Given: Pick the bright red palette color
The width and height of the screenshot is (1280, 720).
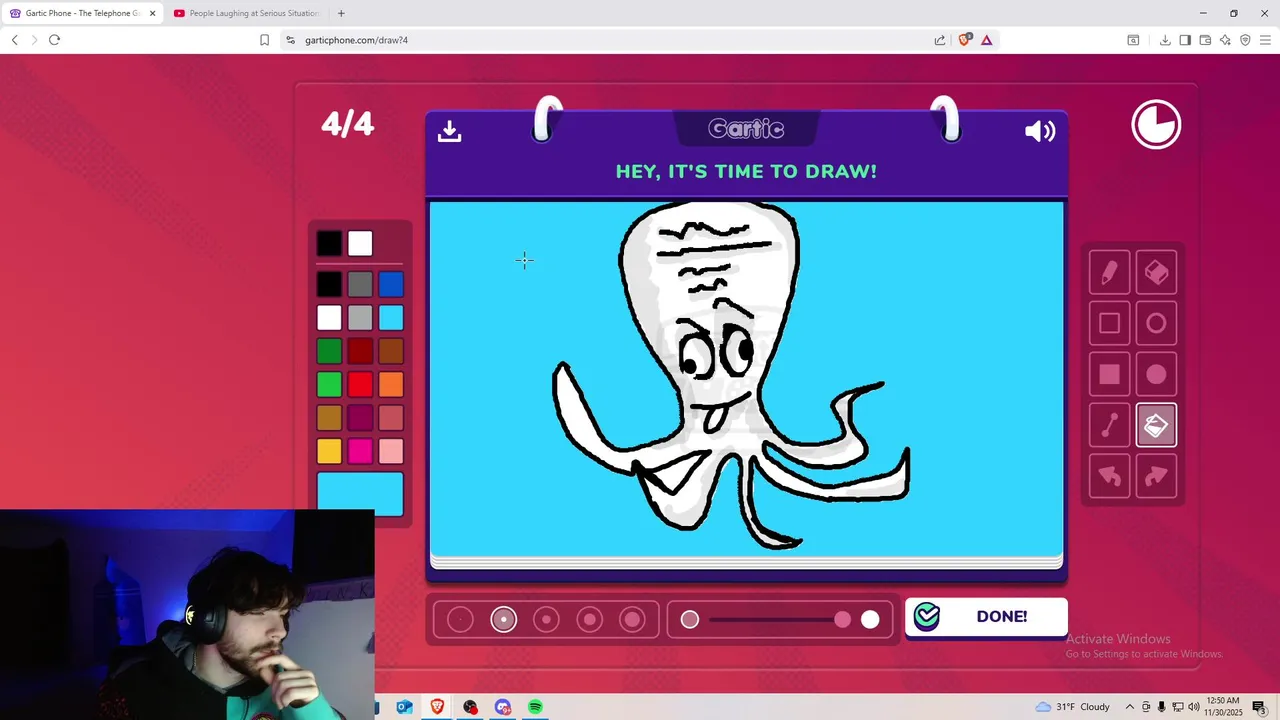Looking at the screenshot, I should click(360, 384).
